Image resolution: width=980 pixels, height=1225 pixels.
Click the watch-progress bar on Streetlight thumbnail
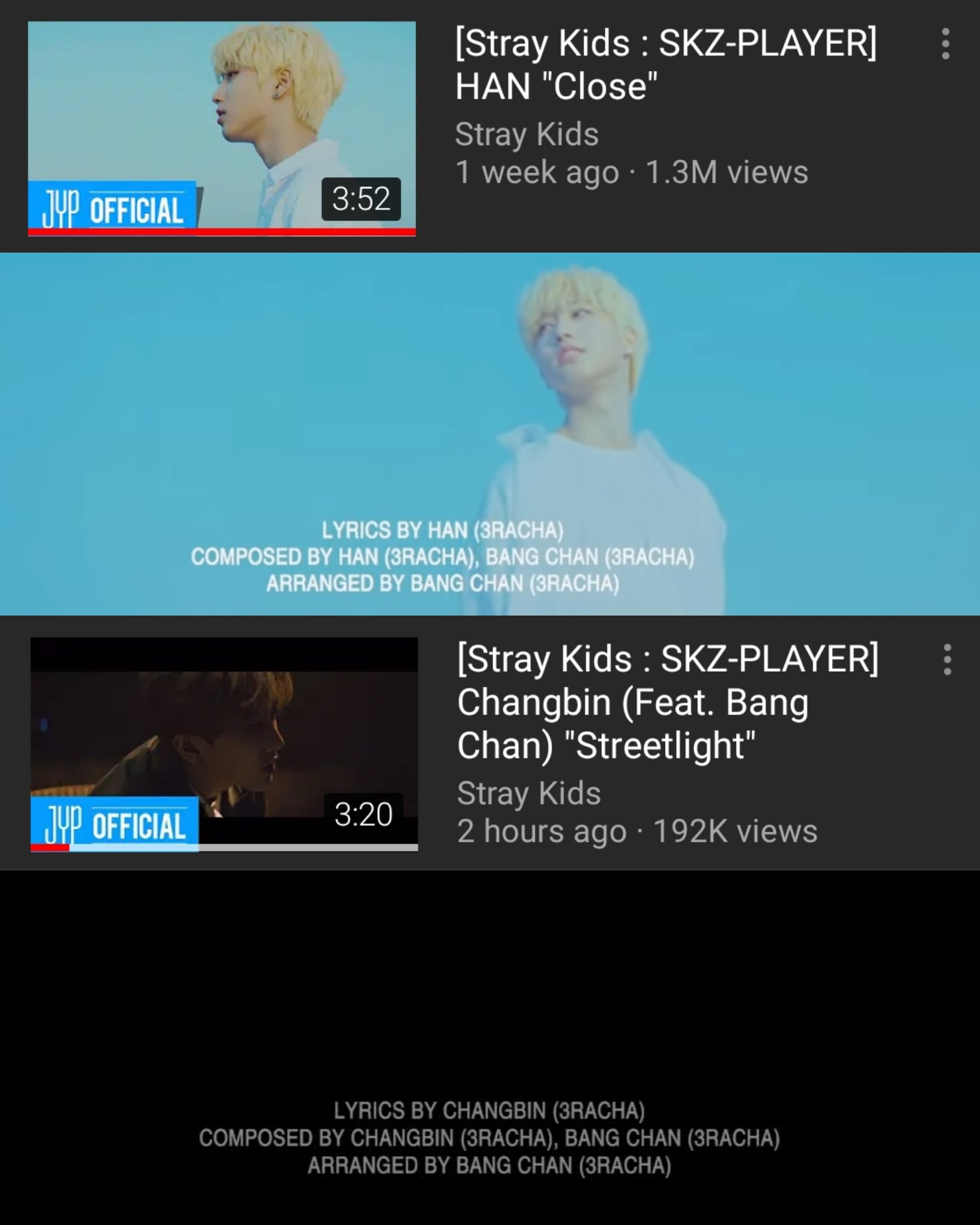(x=224, y=847)
